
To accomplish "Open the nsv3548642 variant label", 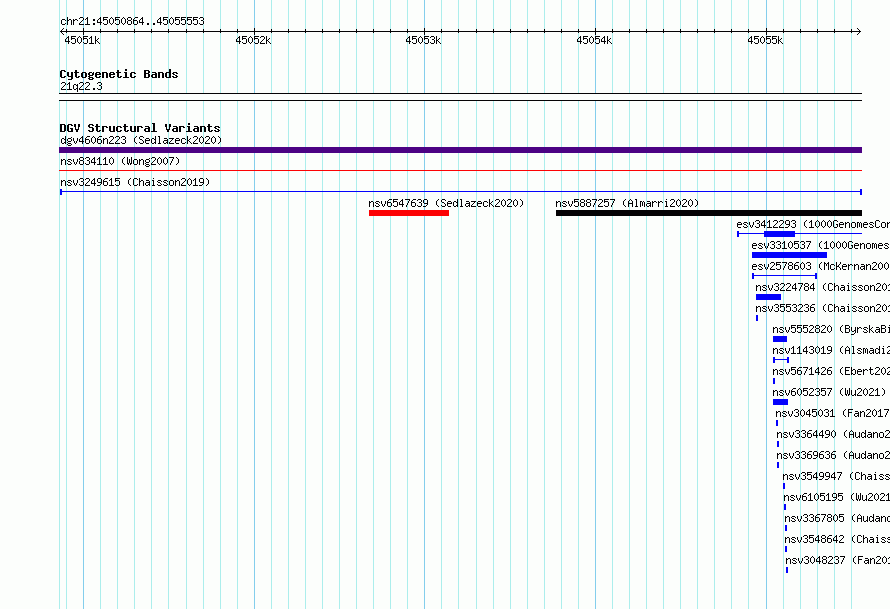I will [x=837, y=539].
